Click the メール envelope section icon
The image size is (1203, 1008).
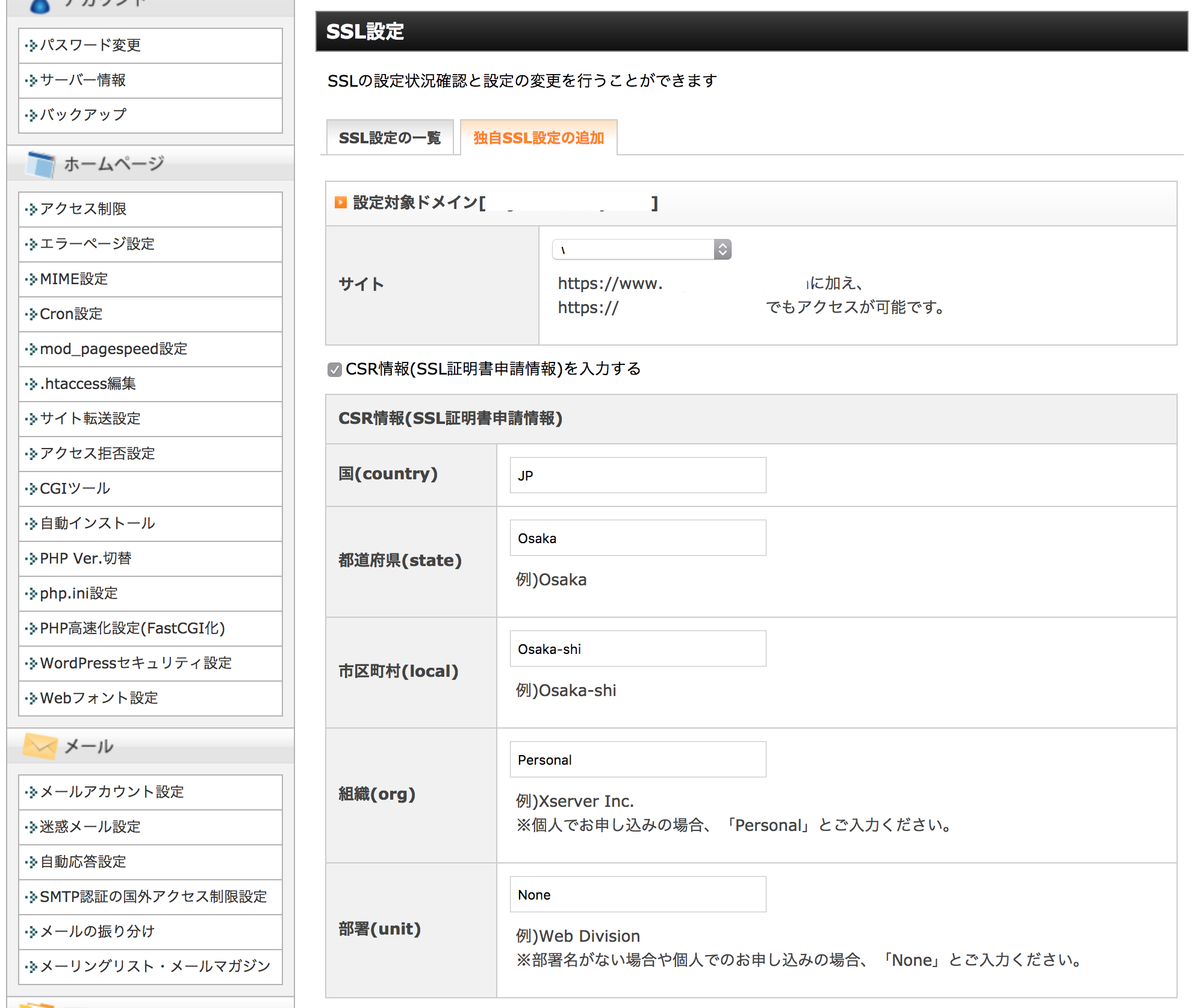tap(40, 745)
